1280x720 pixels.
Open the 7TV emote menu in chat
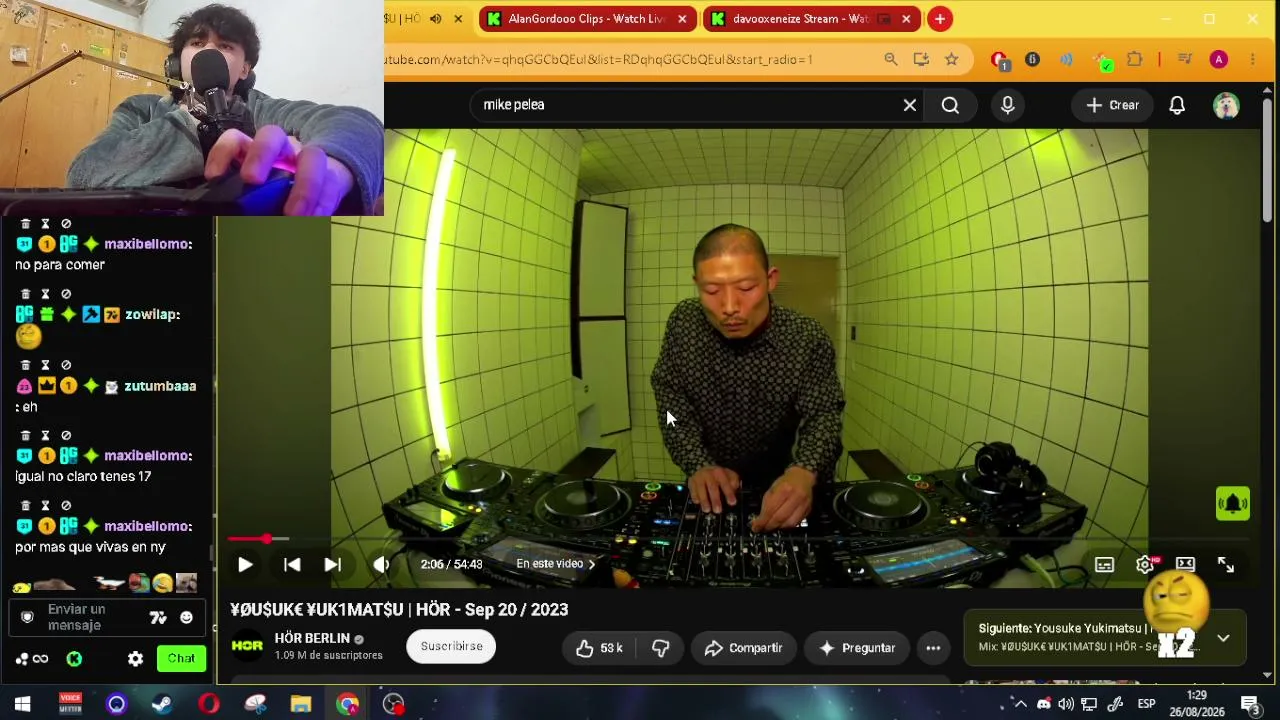tap(158, 618)
